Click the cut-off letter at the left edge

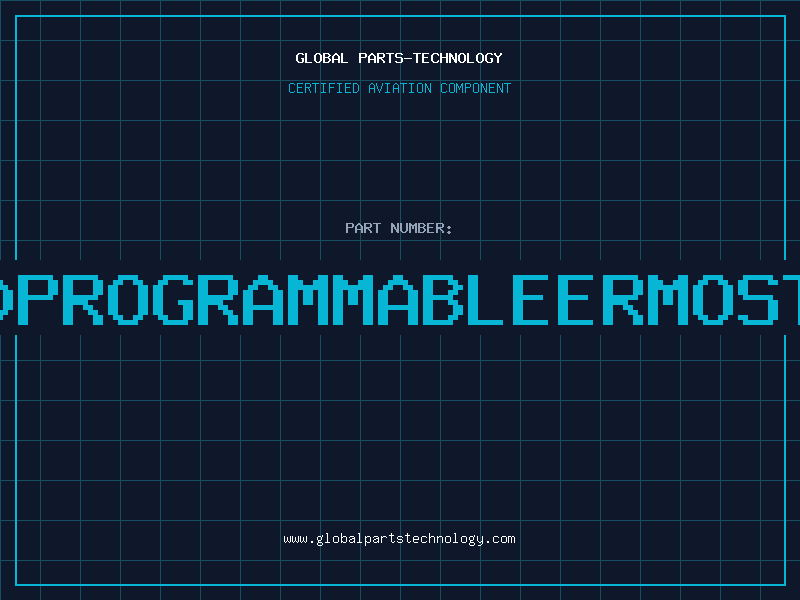point(6,299)
